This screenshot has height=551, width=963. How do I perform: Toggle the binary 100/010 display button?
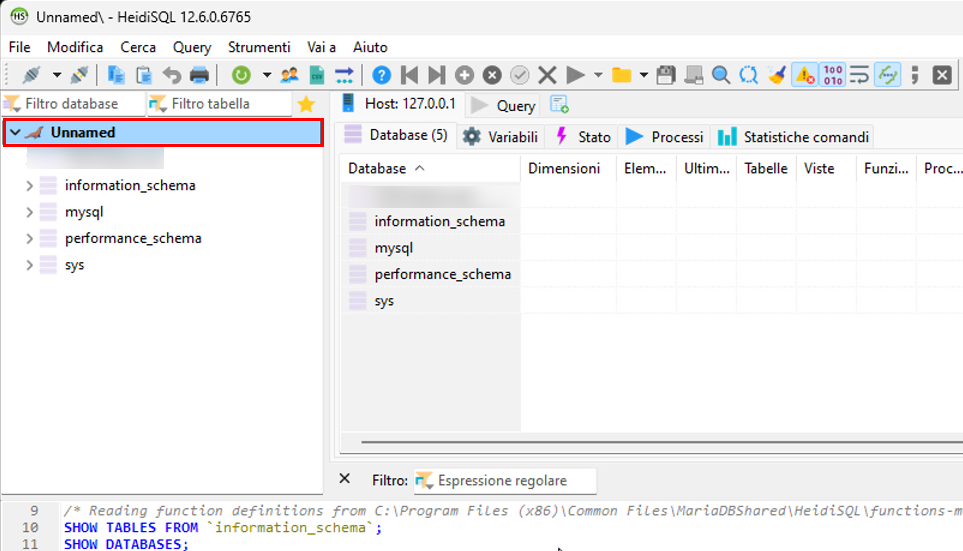(x=832, y=75)
